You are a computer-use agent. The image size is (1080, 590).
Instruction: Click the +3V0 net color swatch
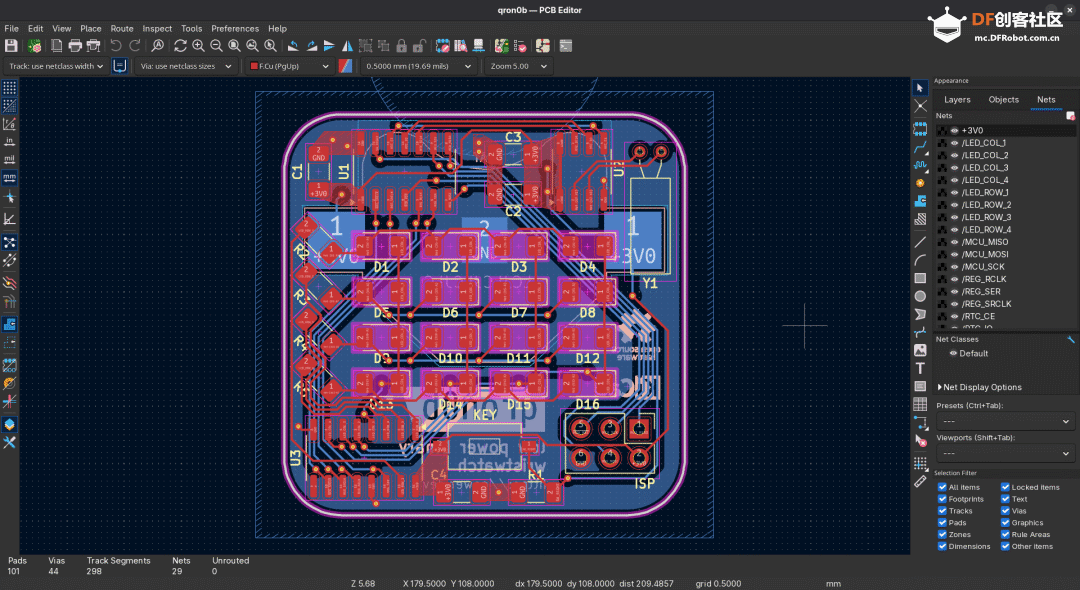pyautogui.click(x=942, y=131)
